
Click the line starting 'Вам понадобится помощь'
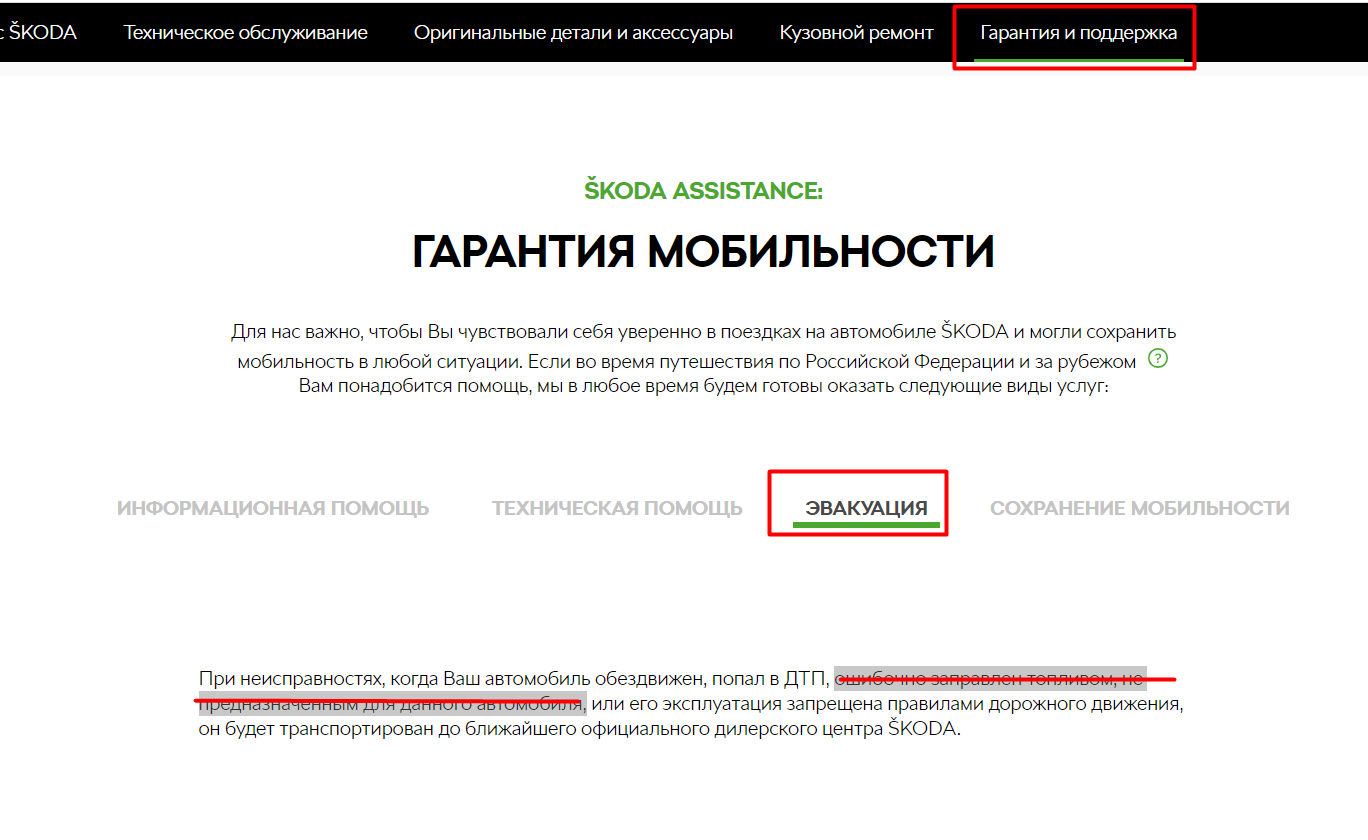point(704,386)
